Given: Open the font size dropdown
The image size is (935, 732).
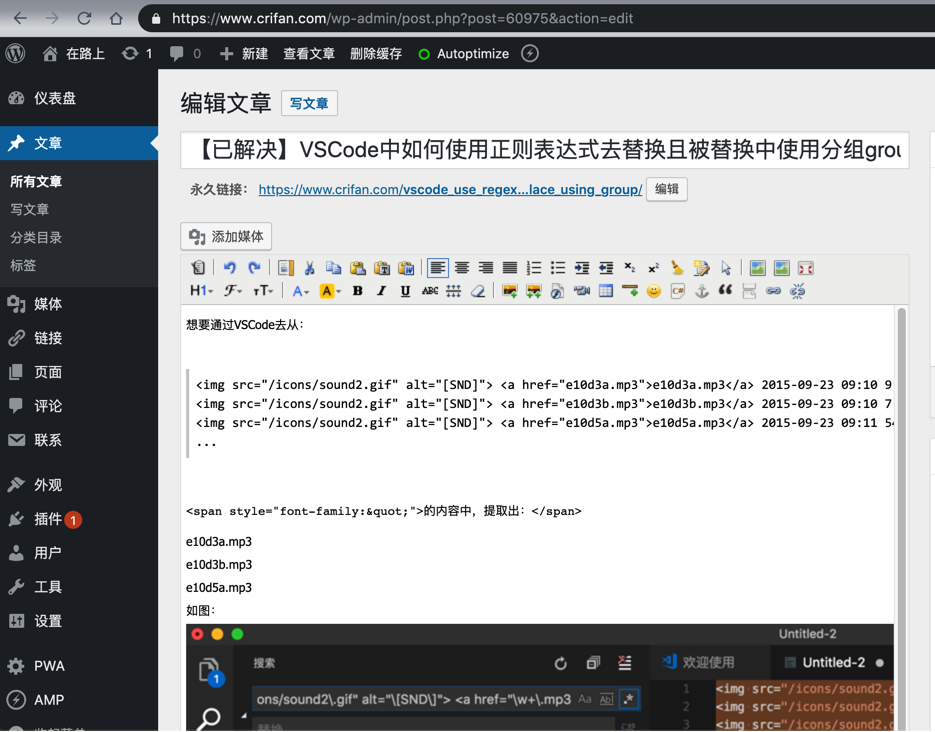Looking at the screenshot, I should tap(263, 291).
